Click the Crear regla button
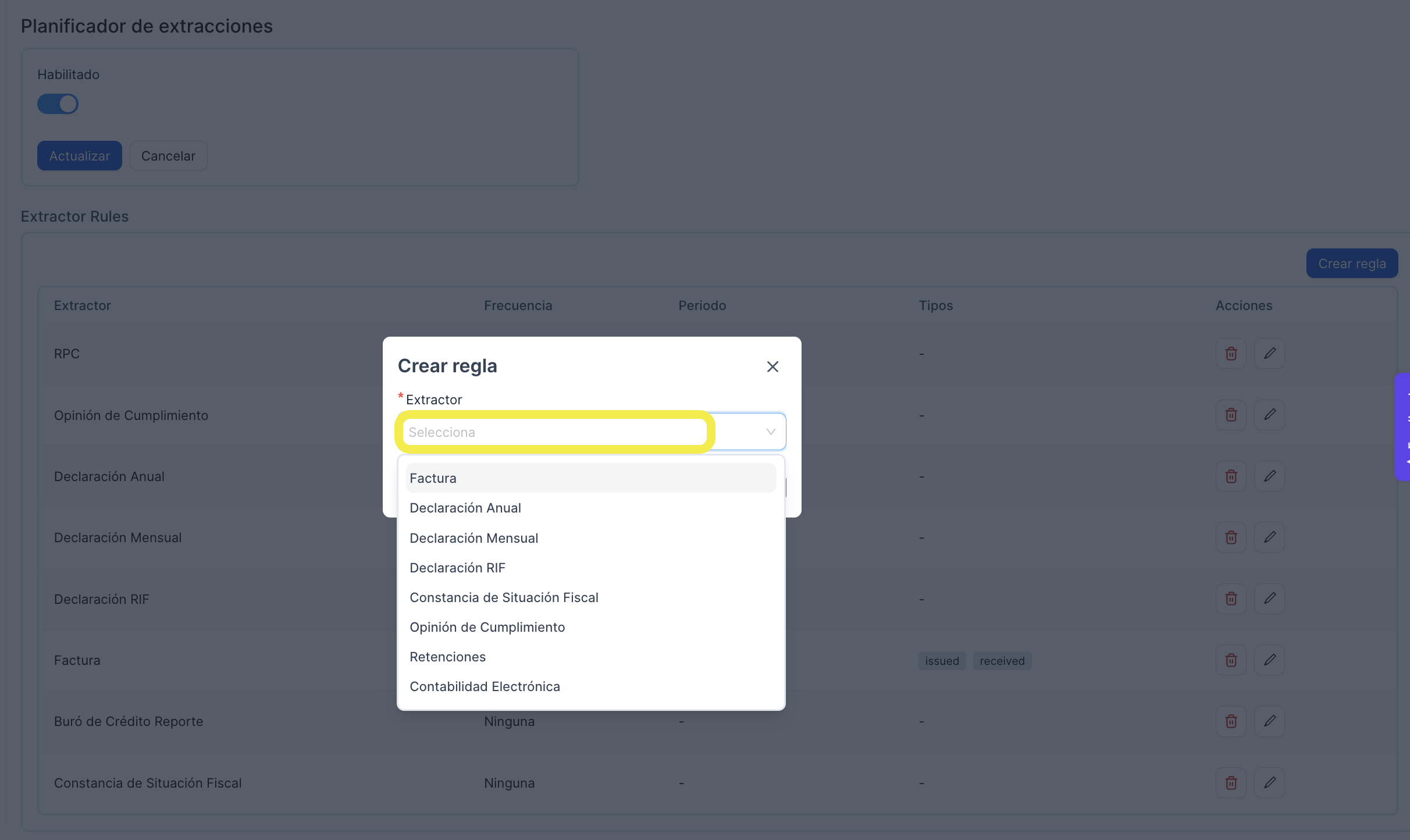Viewport: 1410px width, 840px height. coord(1352,264)
